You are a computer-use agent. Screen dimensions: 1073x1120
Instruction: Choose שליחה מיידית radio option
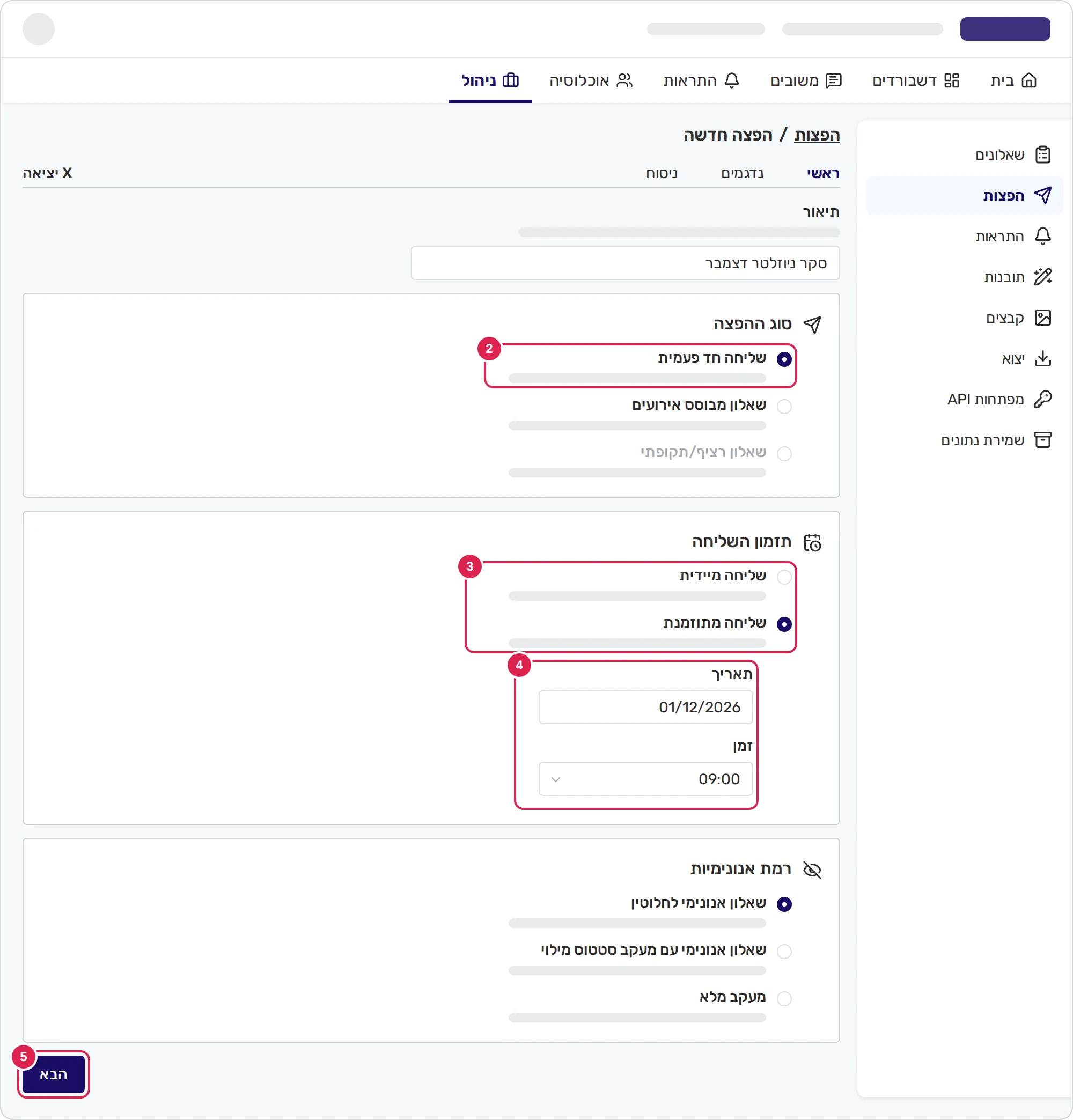784,577
